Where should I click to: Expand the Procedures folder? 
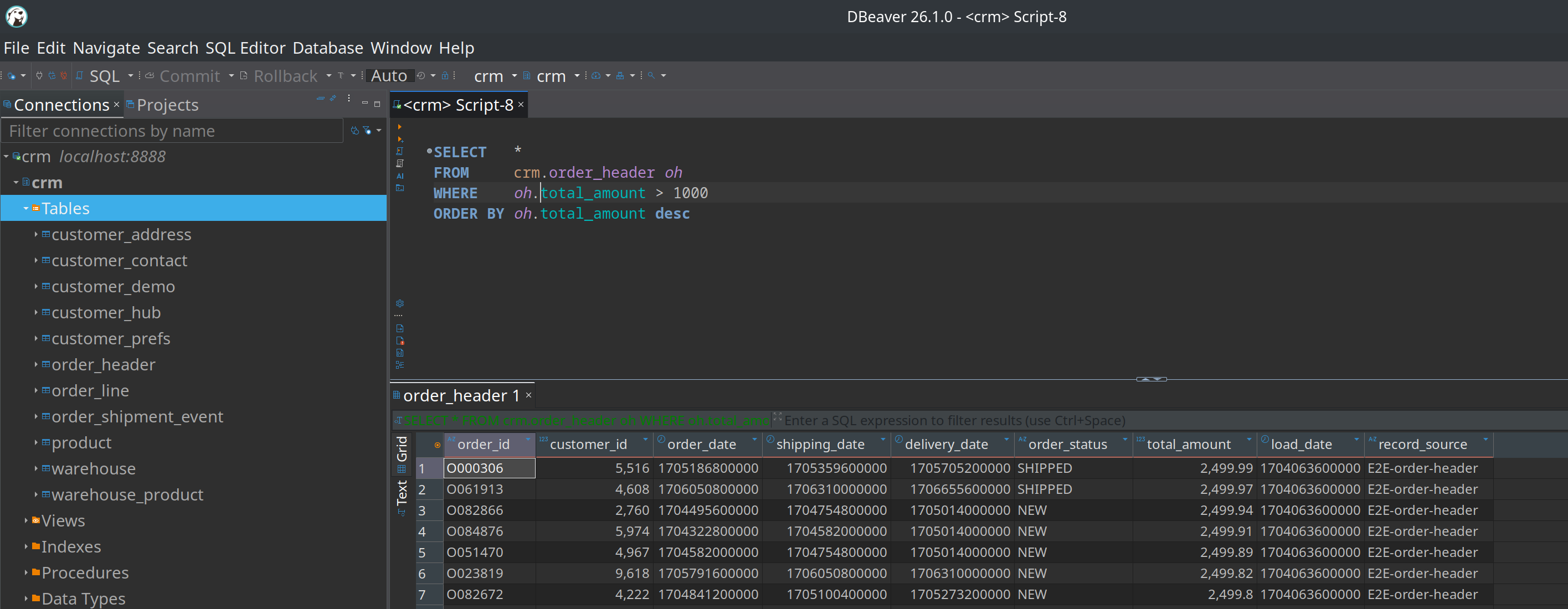click(x=26, y=572)
